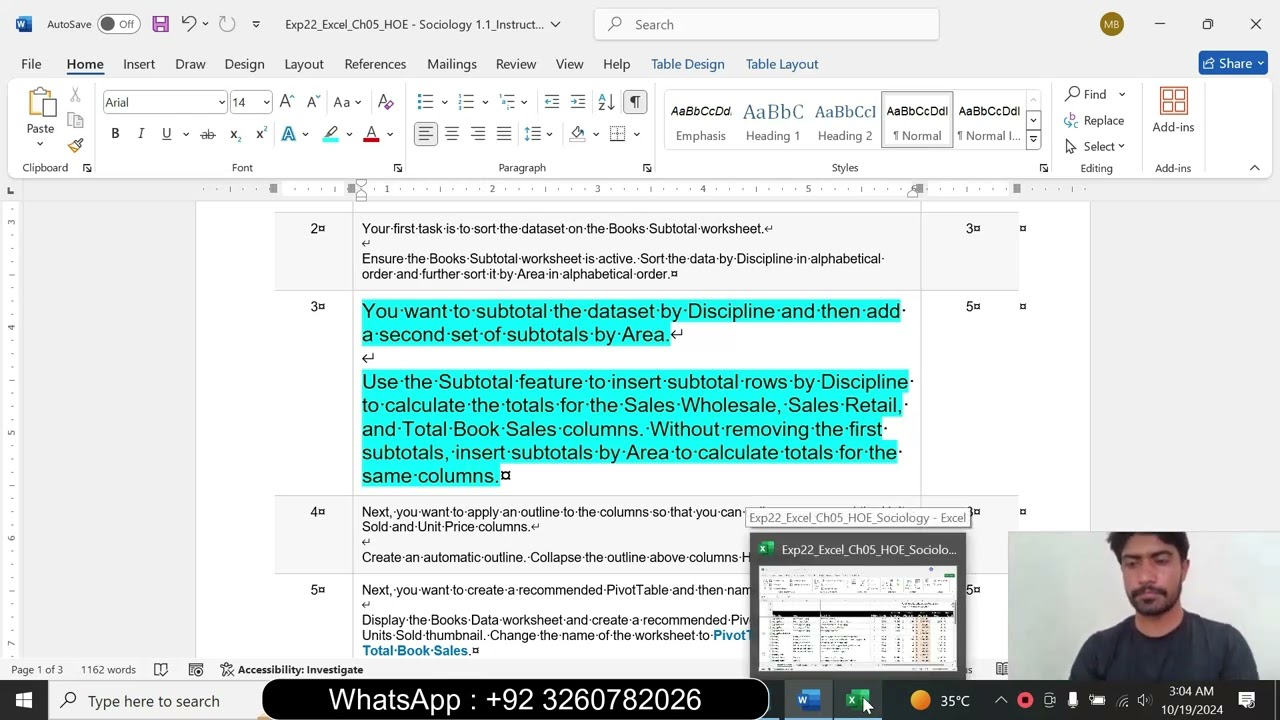Toggle align left paragraph button

[x=426, y=134]
